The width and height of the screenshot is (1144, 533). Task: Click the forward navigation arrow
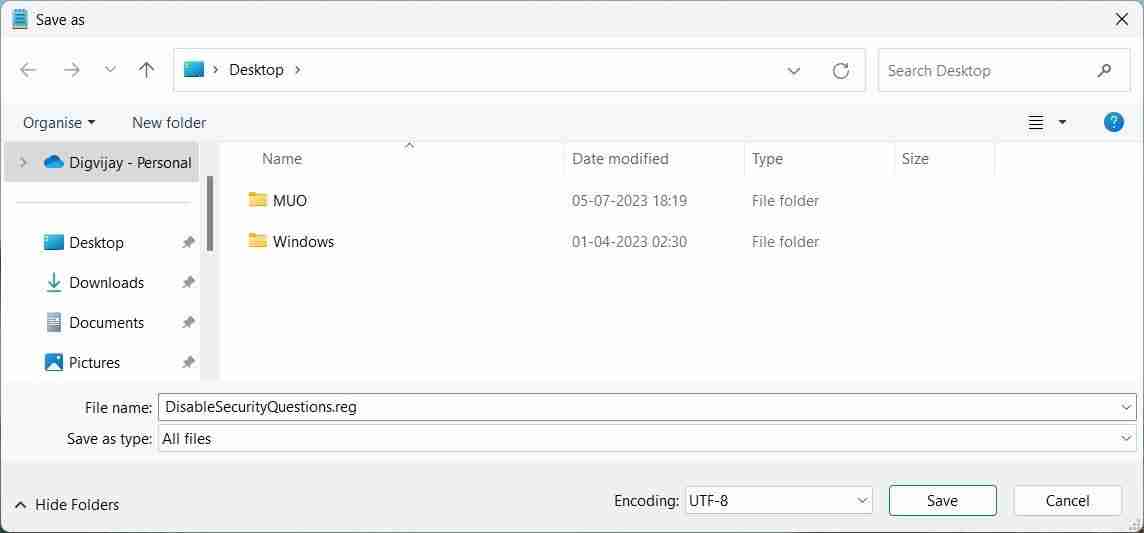71,70
